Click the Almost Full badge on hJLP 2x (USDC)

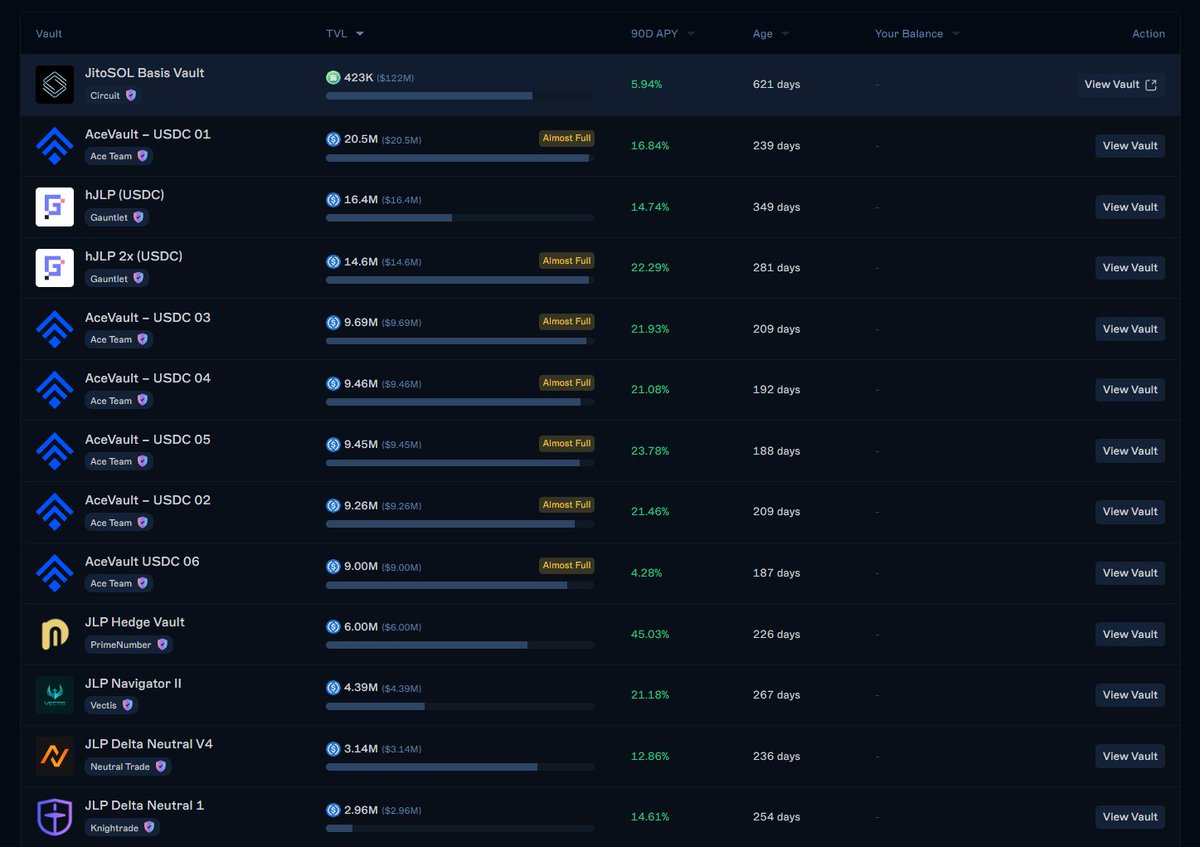566,261
